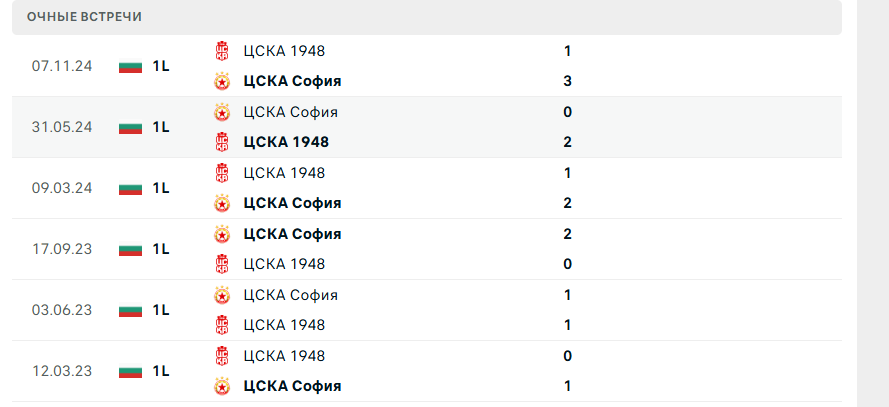Click ЦСКА София crest in 12.03.23 match

pos(222,386)
